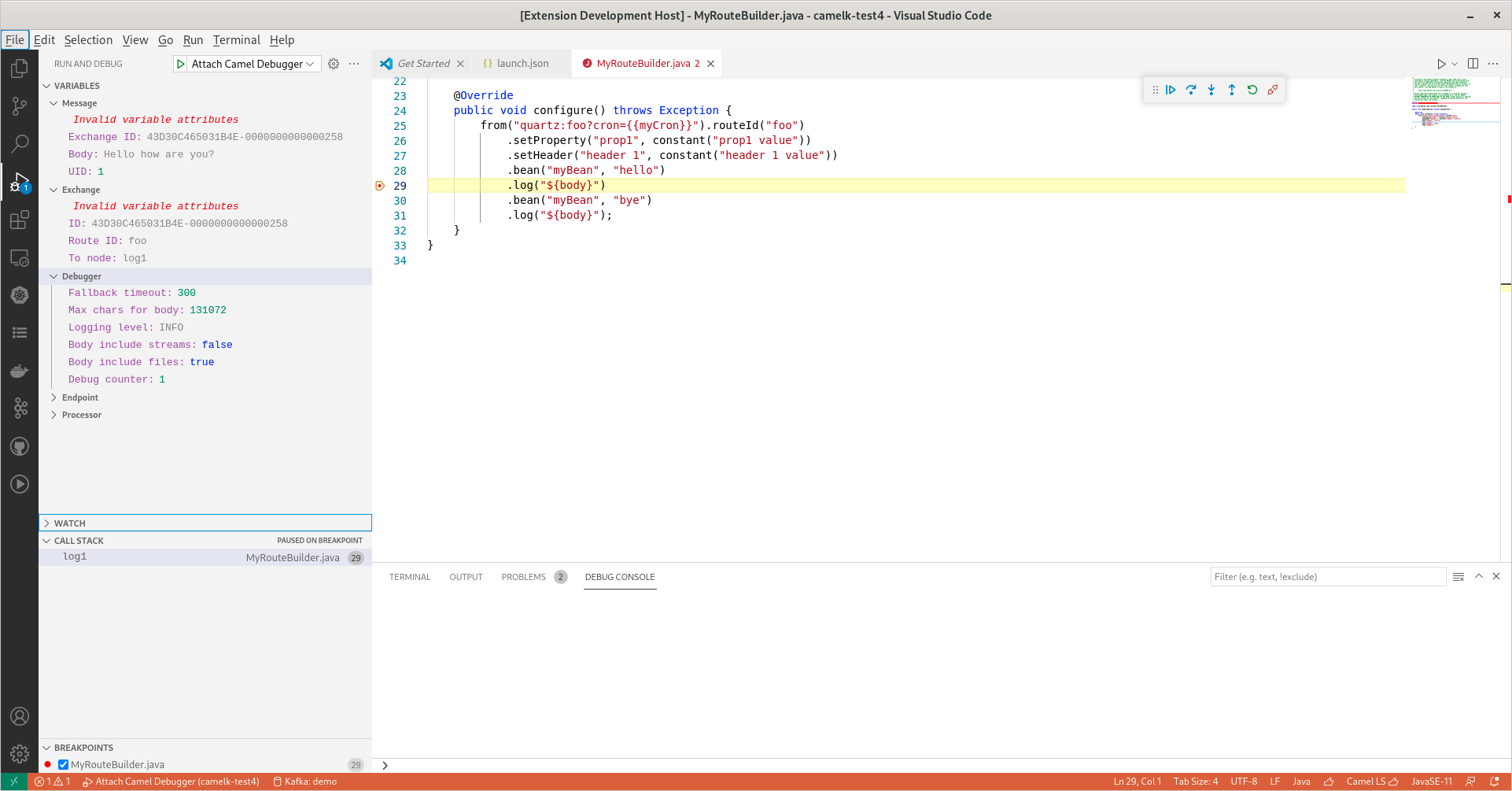The image size is (1512, 791).
Task: Switch to the Get Started tab
Action: point(423,64)
